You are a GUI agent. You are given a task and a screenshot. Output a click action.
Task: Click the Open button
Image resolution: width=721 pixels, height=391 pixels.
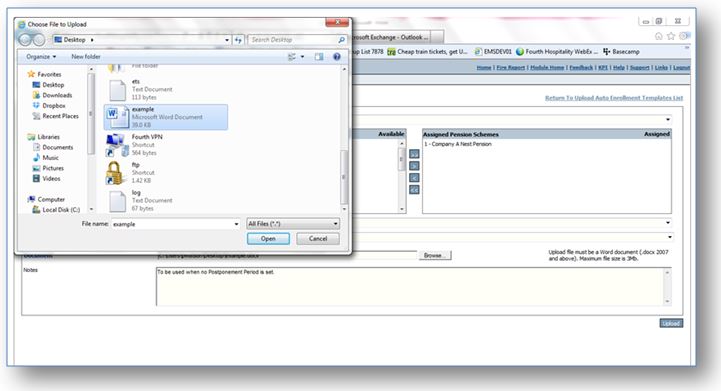(268, 239)
